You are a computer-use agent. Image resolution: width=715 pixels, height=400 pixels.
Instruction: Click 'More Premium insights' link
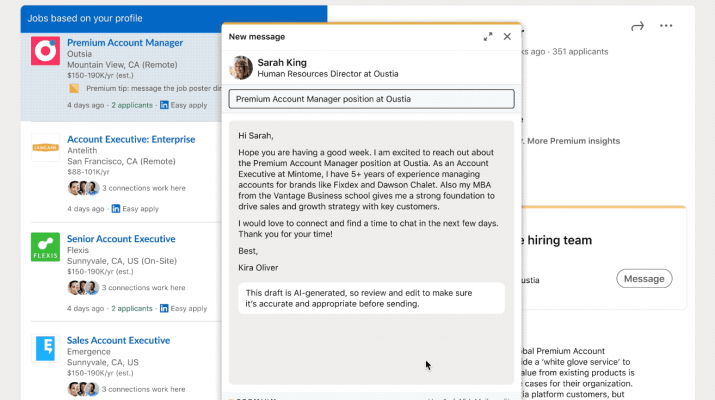(x=573, y=141)
